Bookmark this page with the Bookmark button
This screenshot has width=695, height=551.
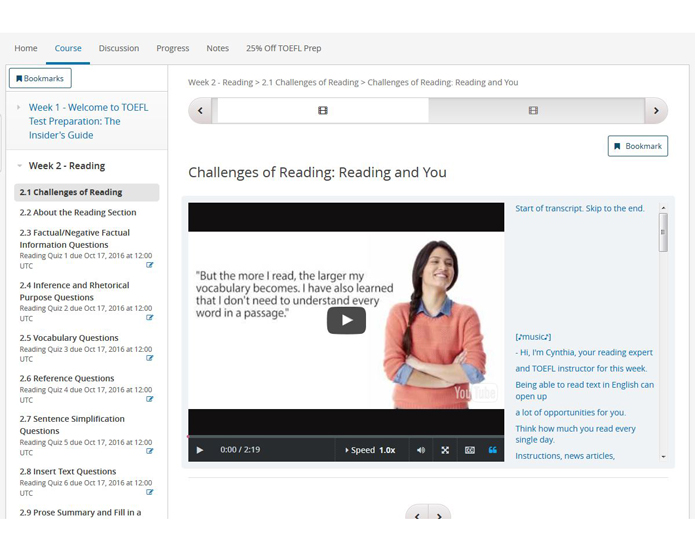(637, 146)
